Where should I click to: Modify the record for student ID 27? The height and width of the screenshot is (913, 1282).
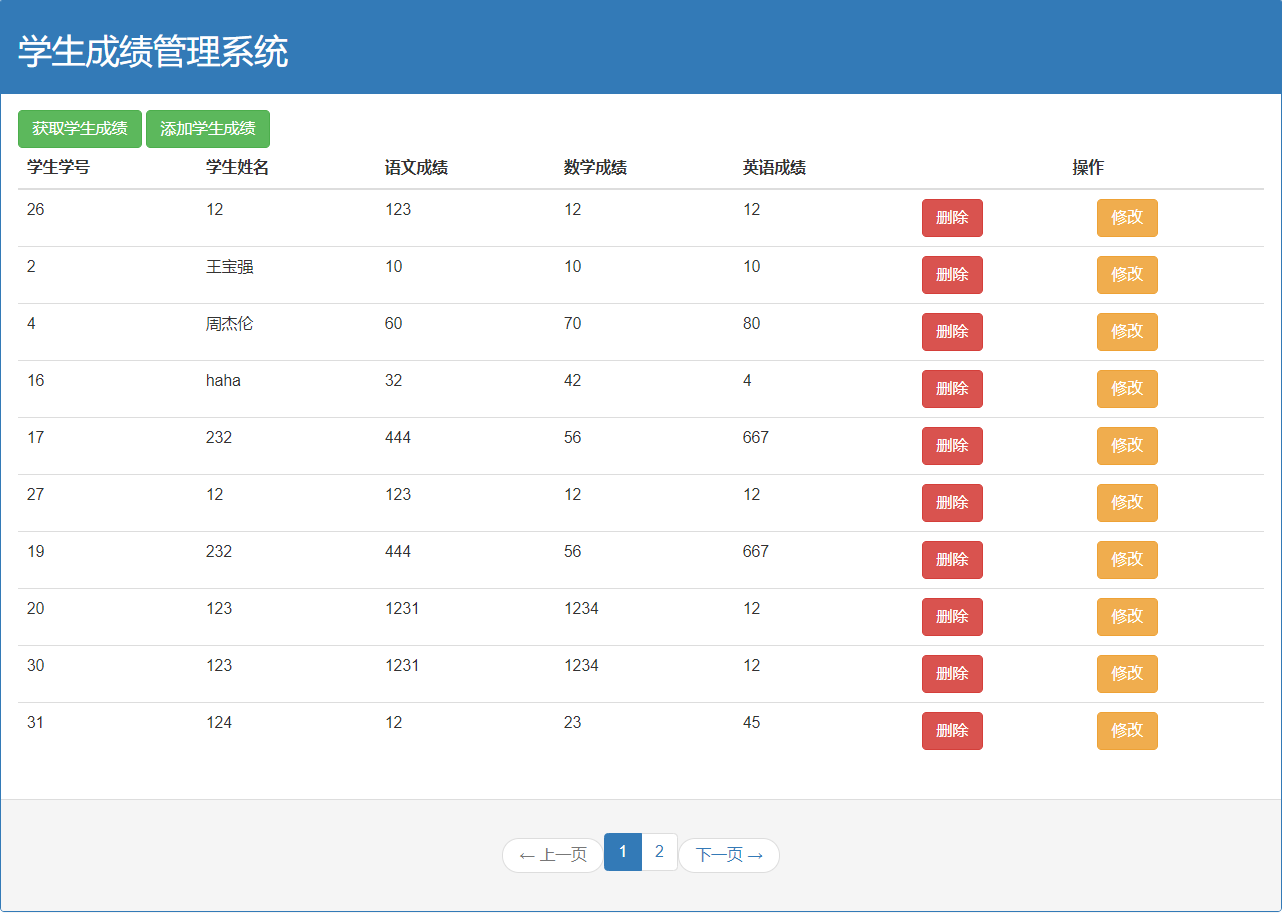tap(1127, 503)
